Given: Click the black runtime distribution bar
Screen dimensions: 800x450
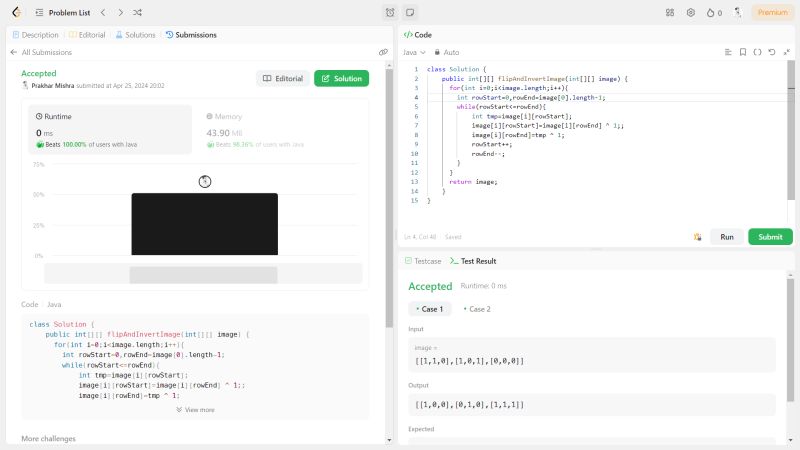Looking at the screenshot, I should 205,224.
